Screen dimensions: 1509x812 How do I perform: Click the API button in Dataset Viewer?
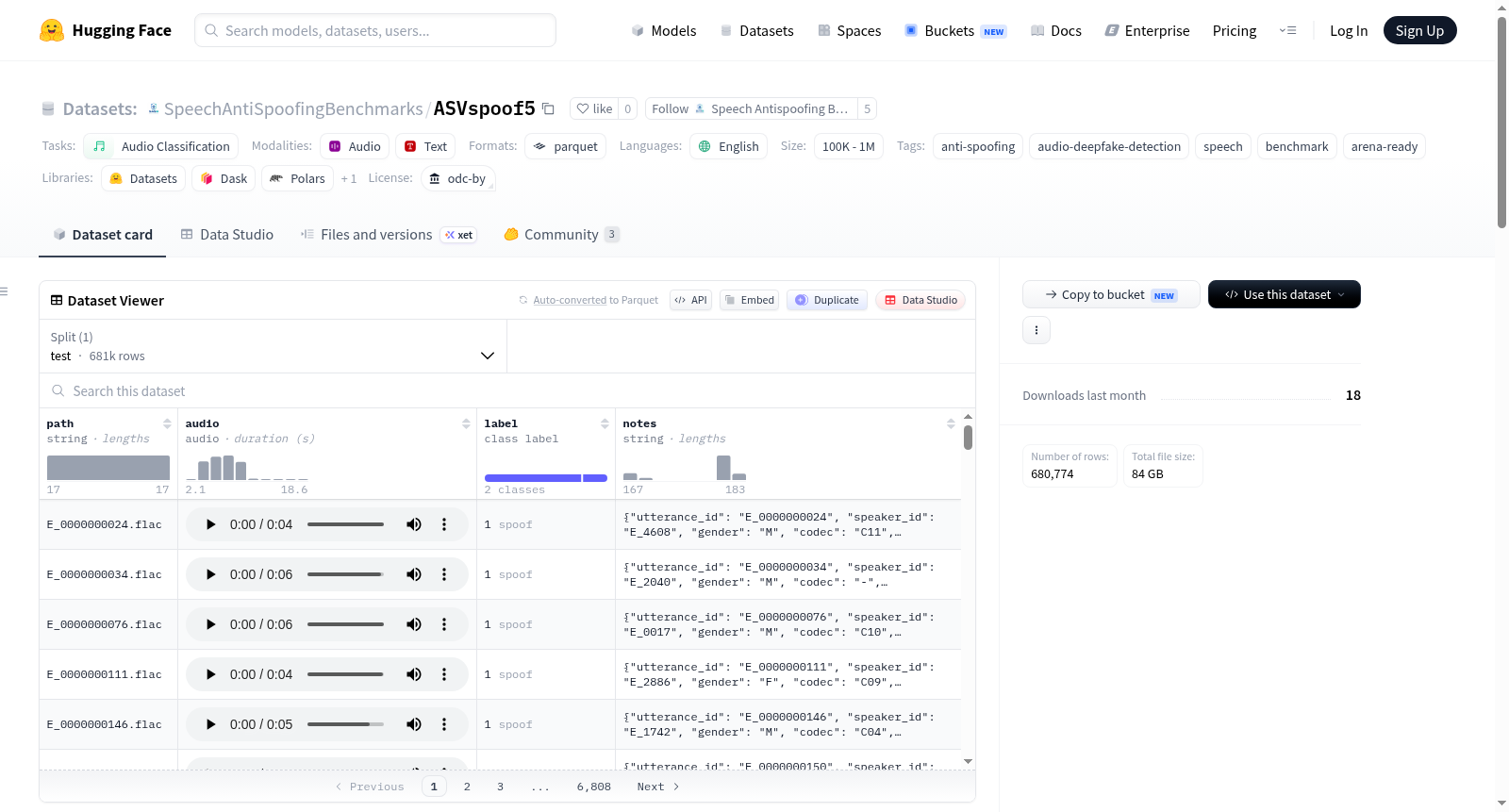pyautogui.click(x=690, y=300)
